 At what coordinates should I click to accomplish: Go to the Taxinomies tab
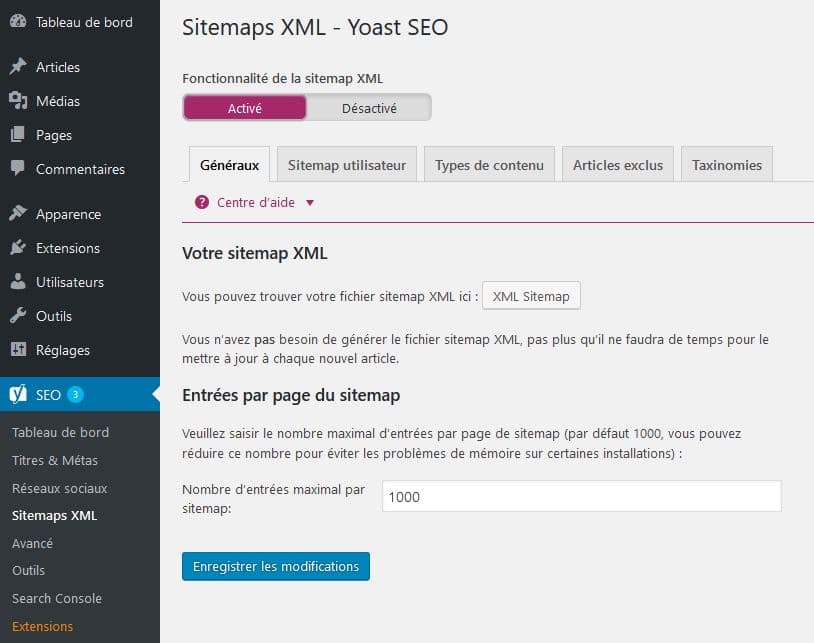coord(727,165)
